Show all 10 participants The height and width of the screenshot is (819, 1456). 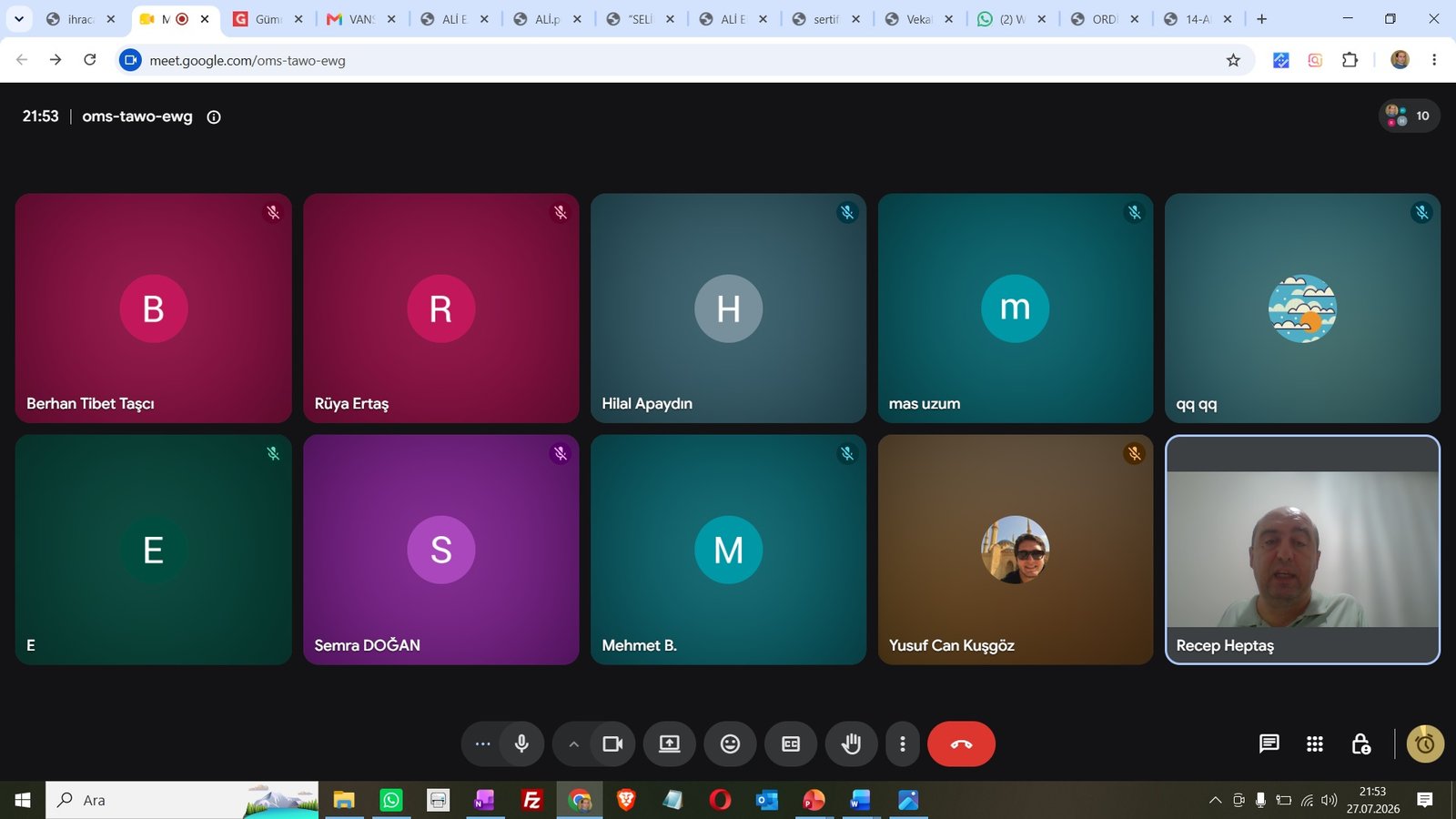coord(1409,116)
